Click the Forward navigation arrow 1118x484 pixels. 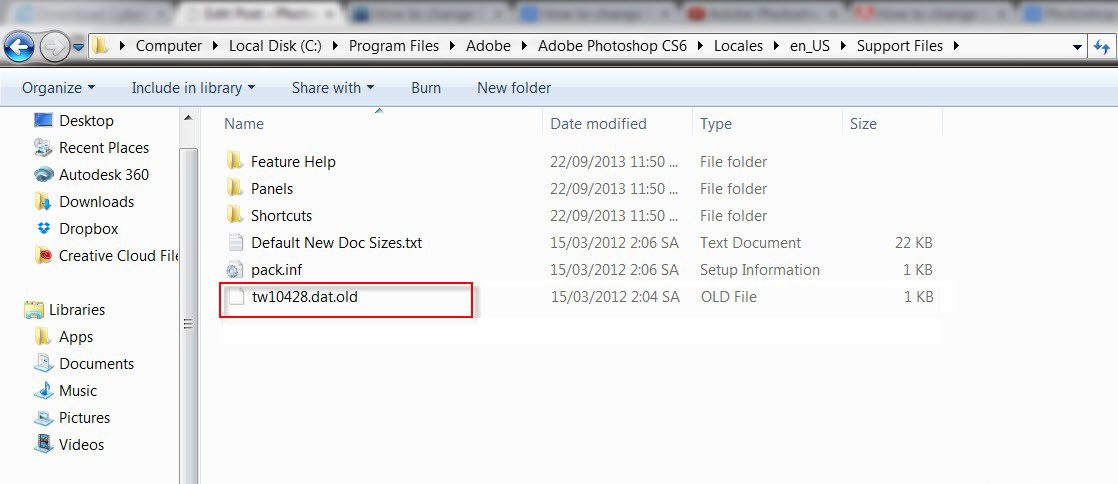52,47
